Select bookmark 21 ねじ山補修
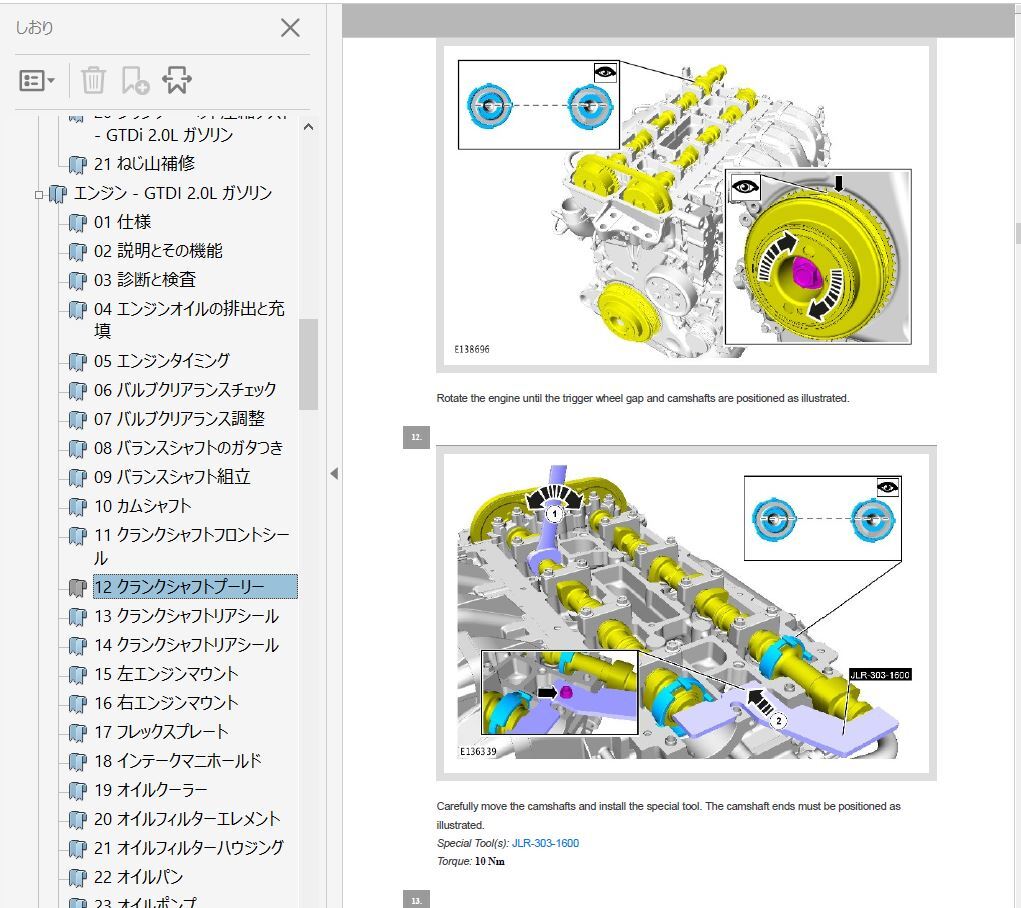 click(x=144, y=163)
